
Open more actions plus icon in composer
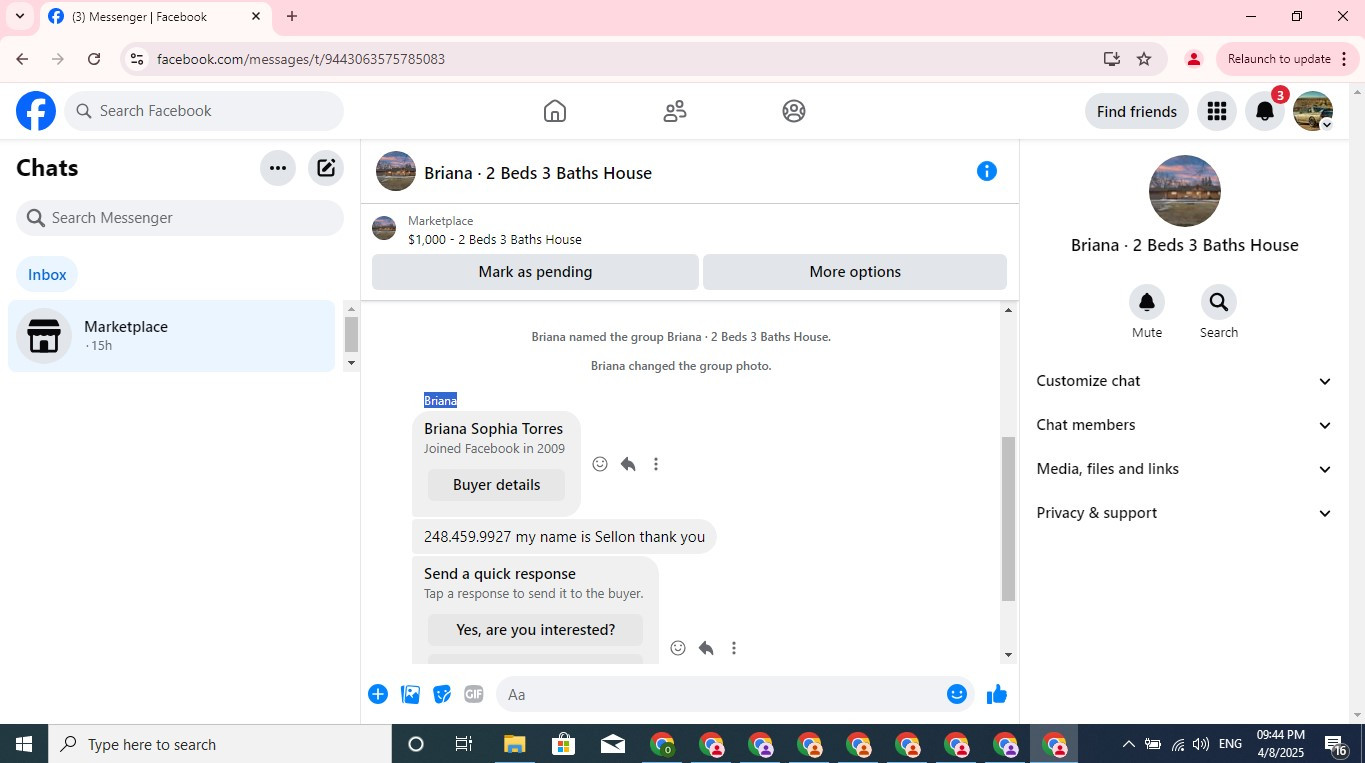378,694
